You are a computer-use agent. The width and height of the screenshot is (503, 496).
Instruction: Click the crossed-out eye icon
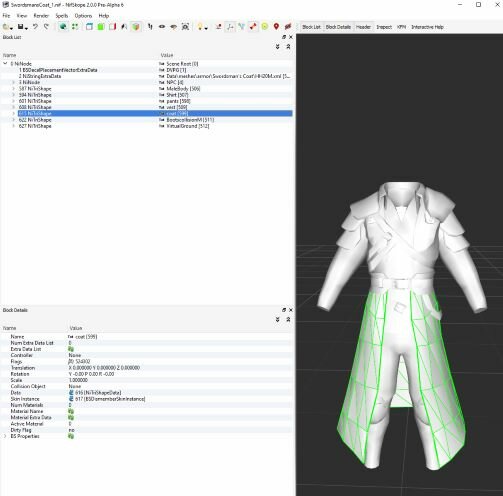(x=174, y=27)
